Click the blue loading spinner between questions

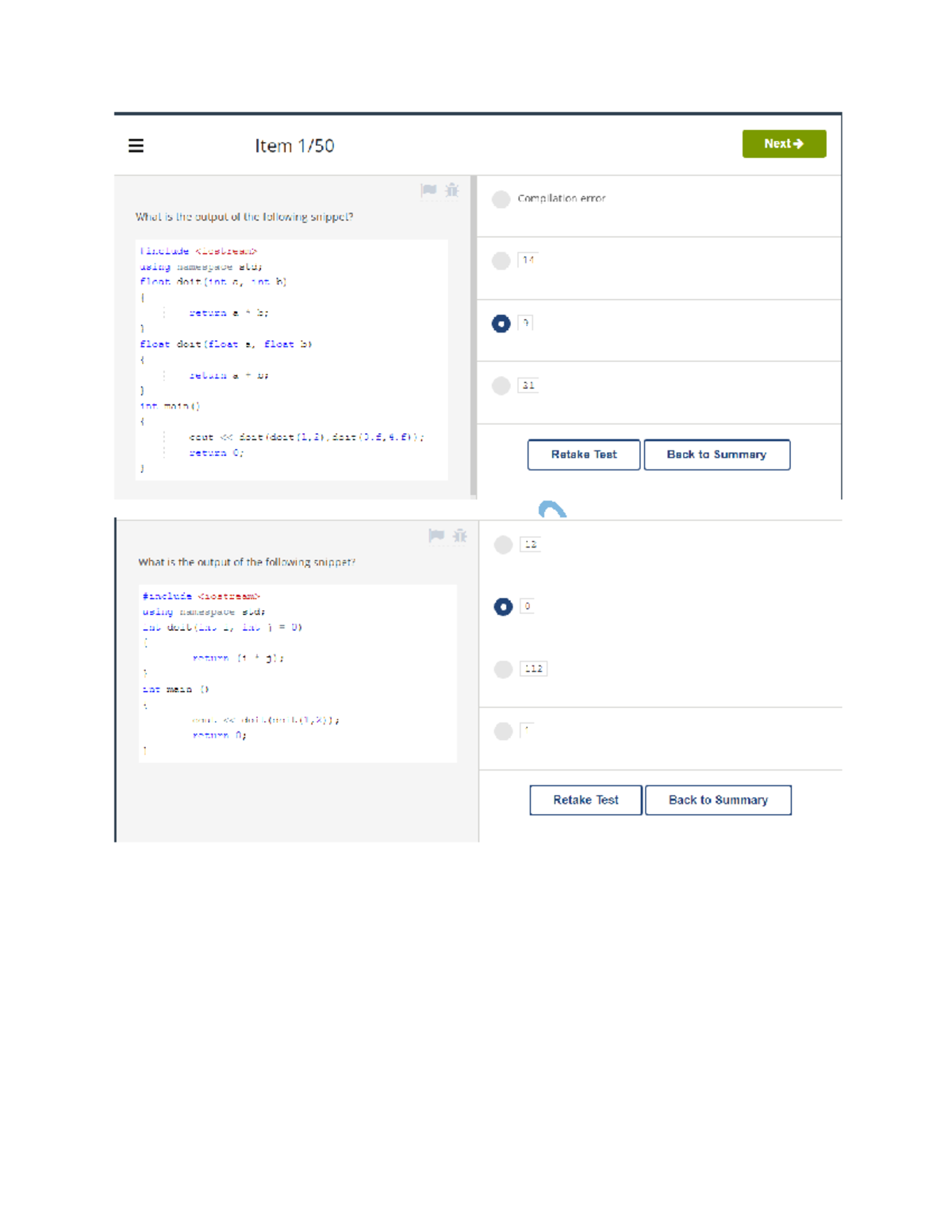552,510
